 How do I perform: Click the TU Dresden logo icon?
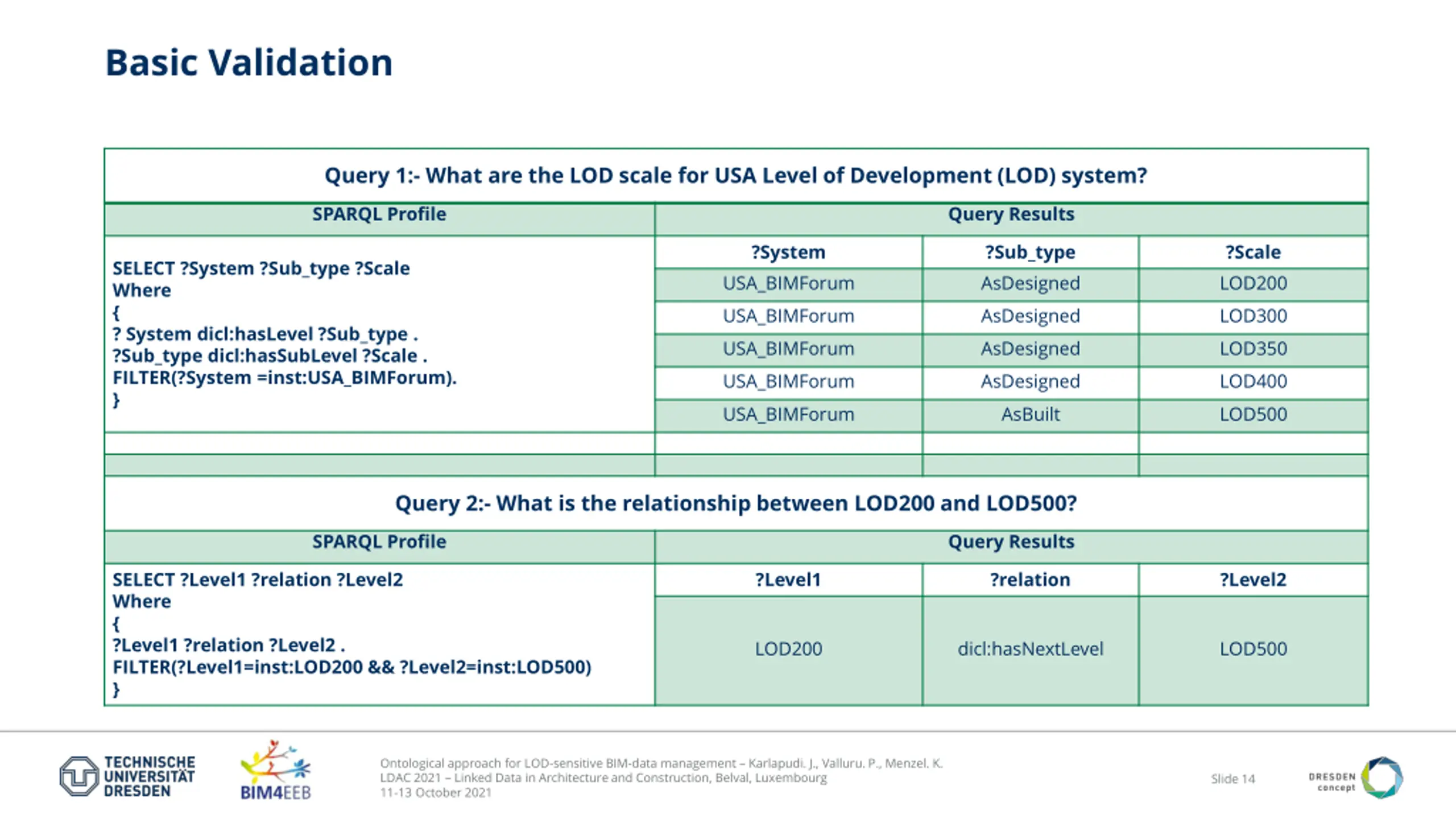pos(79,776)
